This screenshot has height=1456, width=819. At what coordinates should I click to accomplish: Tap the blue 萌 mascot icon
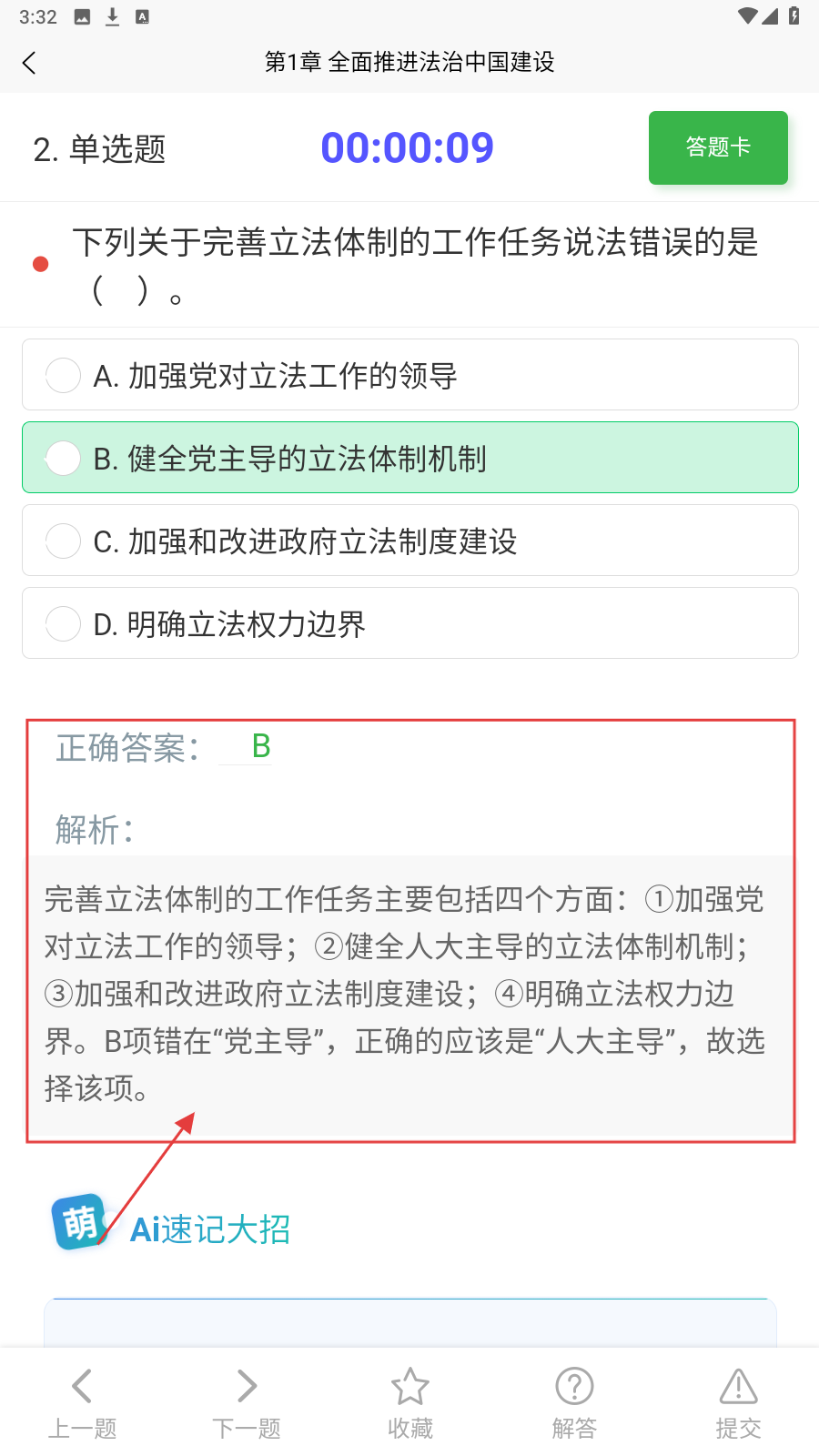pyautogui.click(x=80, y=1222)
